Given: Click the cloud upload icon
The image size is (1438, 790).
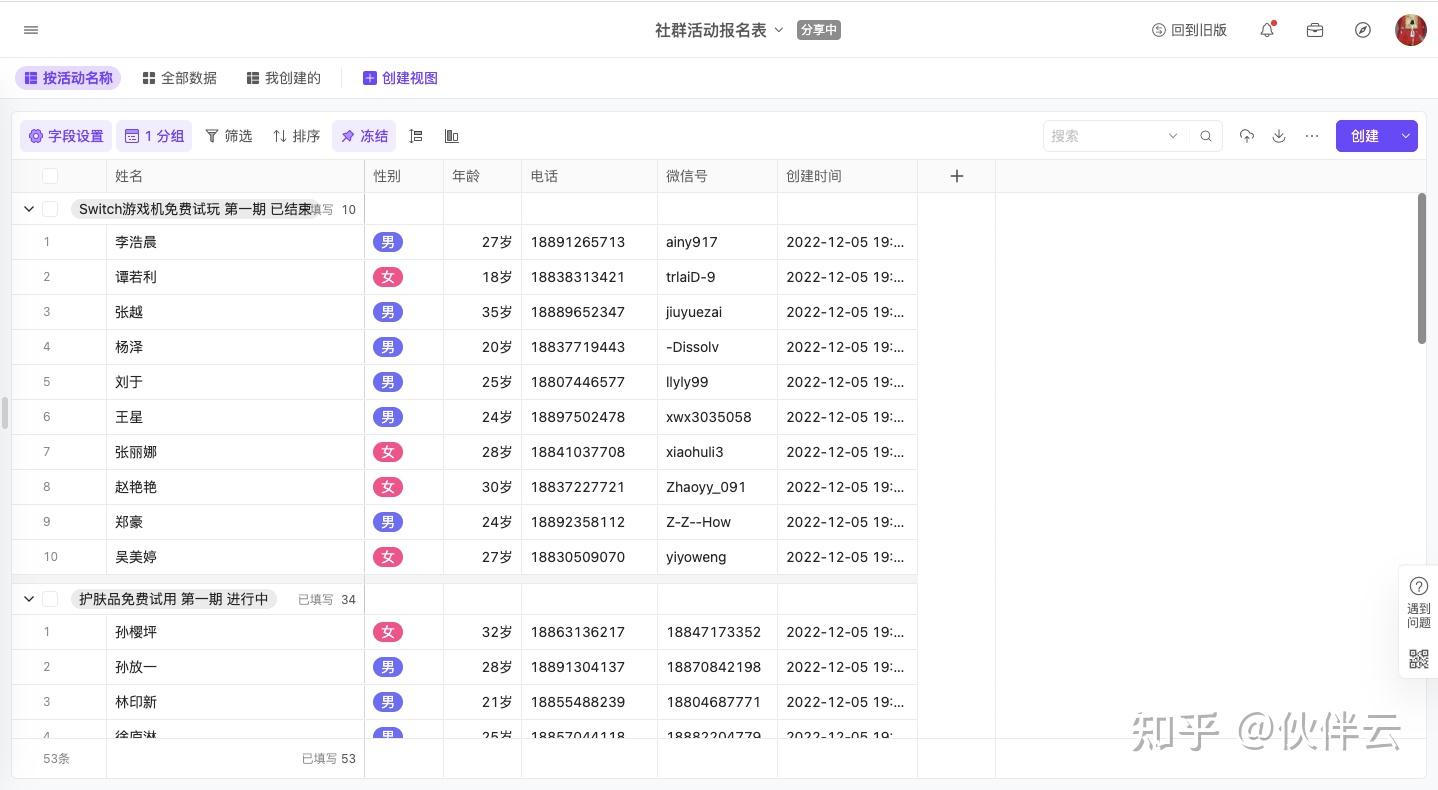Looking at the screenshot, I should click(x=1246, y=136).
